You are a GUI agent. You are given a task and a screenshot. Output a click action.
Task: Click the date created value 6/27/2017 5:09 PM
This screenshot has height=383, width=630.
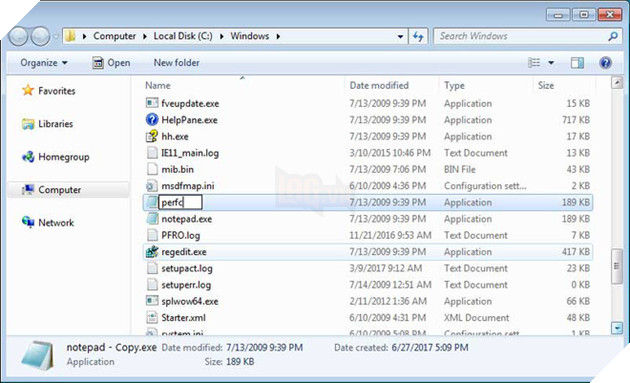tap(430, 347)
